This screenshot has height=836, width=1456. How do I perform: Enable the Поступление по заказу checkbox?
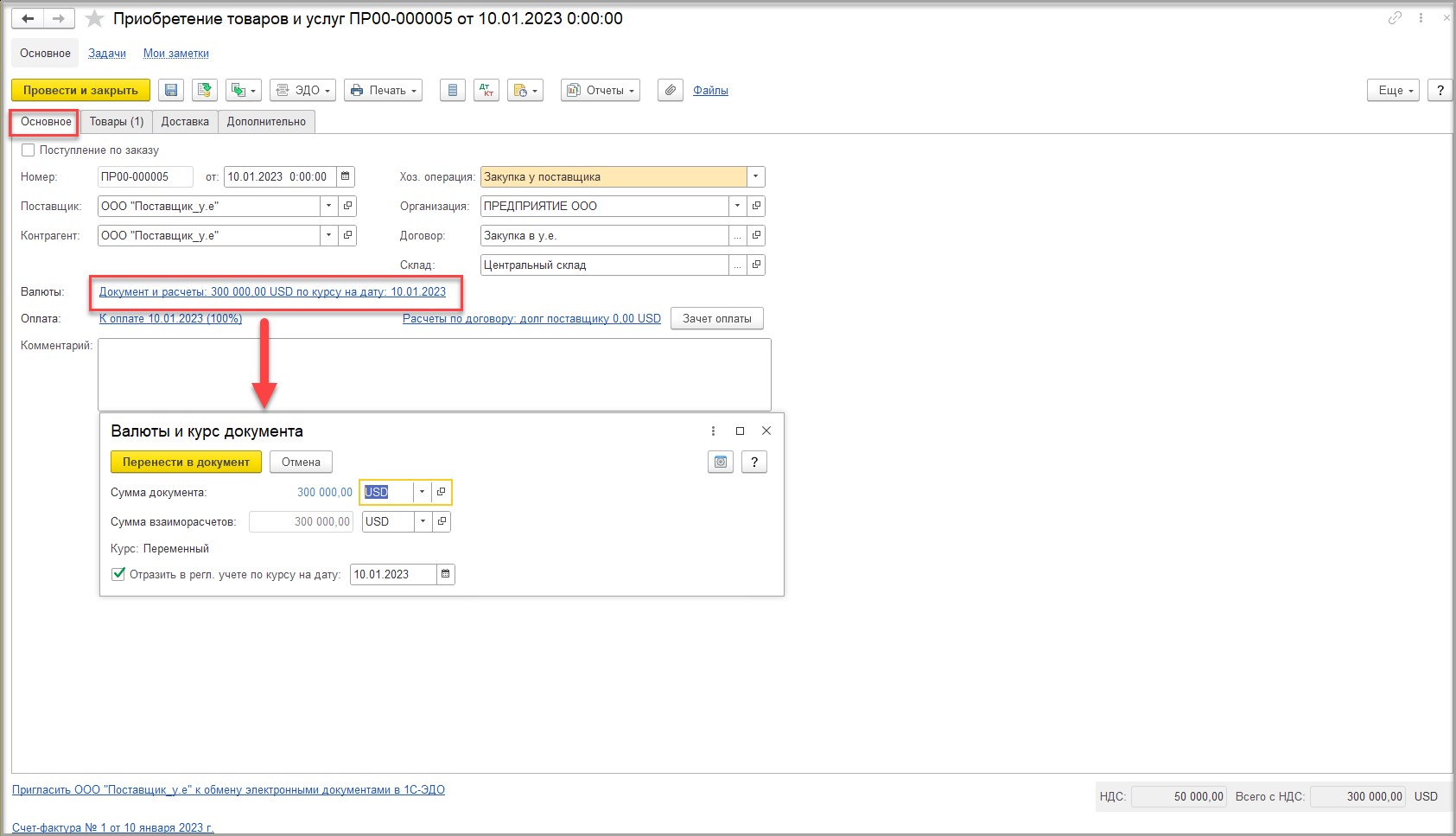click(29, 150)
